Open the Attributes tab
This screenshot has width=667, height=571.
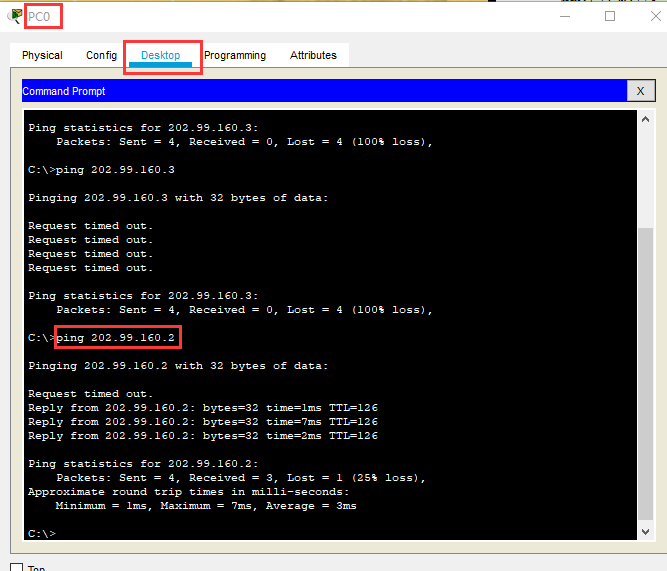coord(313,56)
